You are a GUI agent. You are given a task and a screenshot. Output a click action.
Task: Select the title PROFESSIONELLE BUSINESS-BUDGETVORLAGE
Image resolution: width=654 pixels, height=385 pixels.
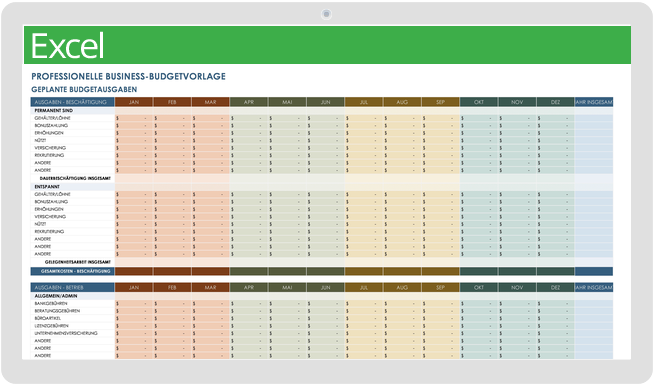pyautogui.click(x=128, y=76)
